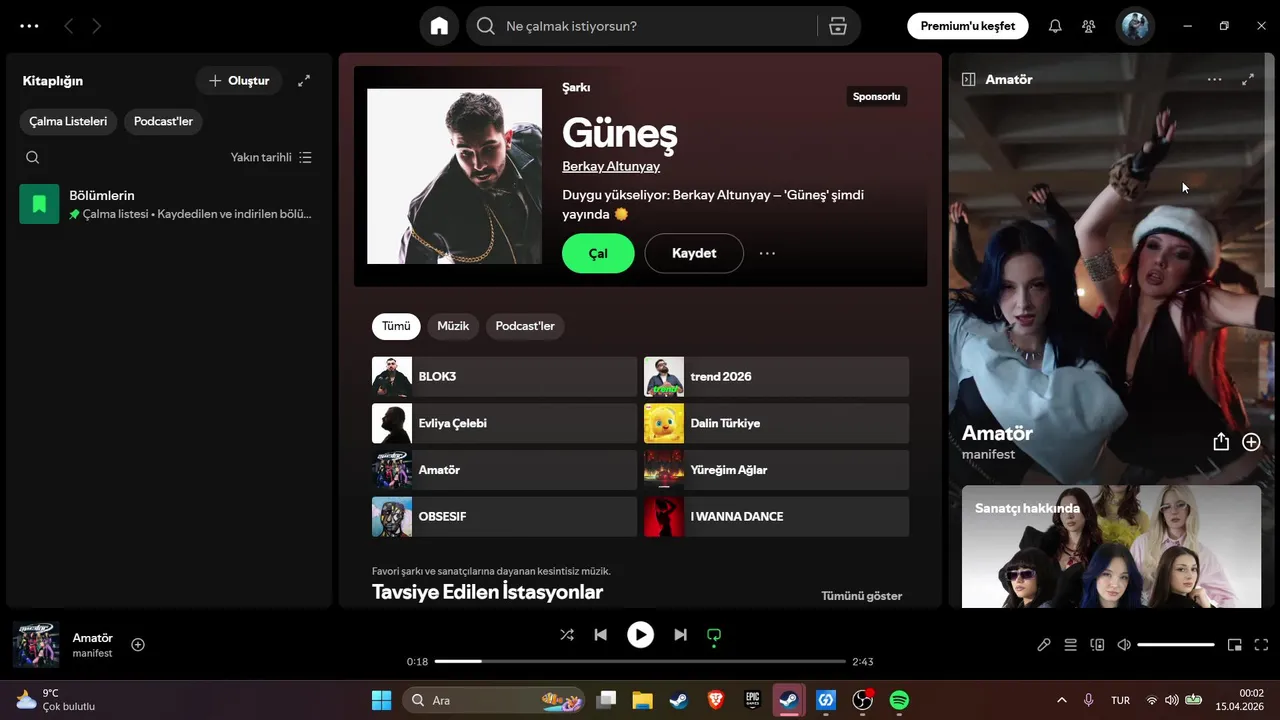Seek within the song progress bar
Image resolution: width=1280 pixels, height=720 pixels.
[x=640, y=661]
